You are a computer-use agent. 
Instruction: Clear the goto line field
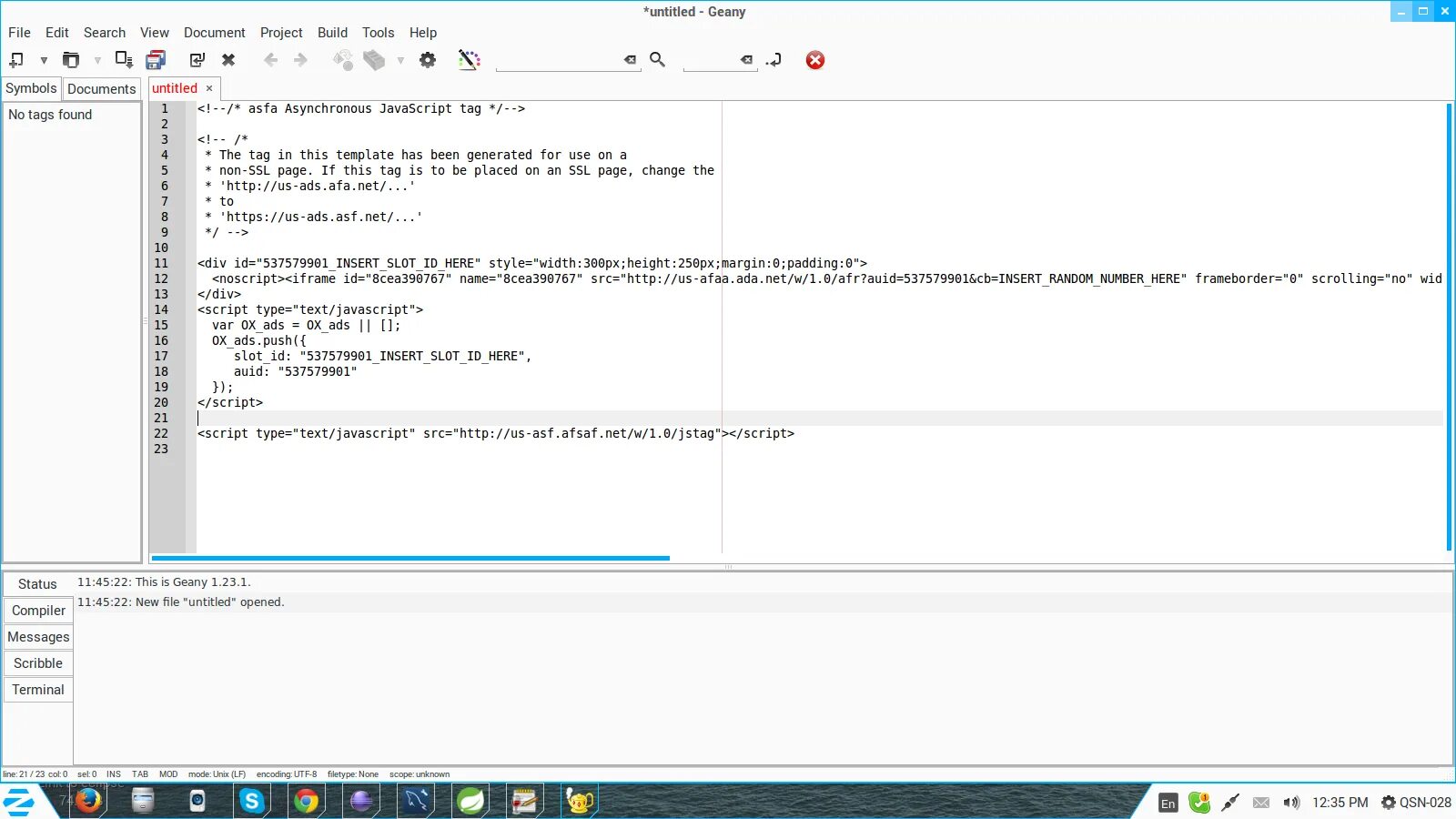tap(746, 60)
